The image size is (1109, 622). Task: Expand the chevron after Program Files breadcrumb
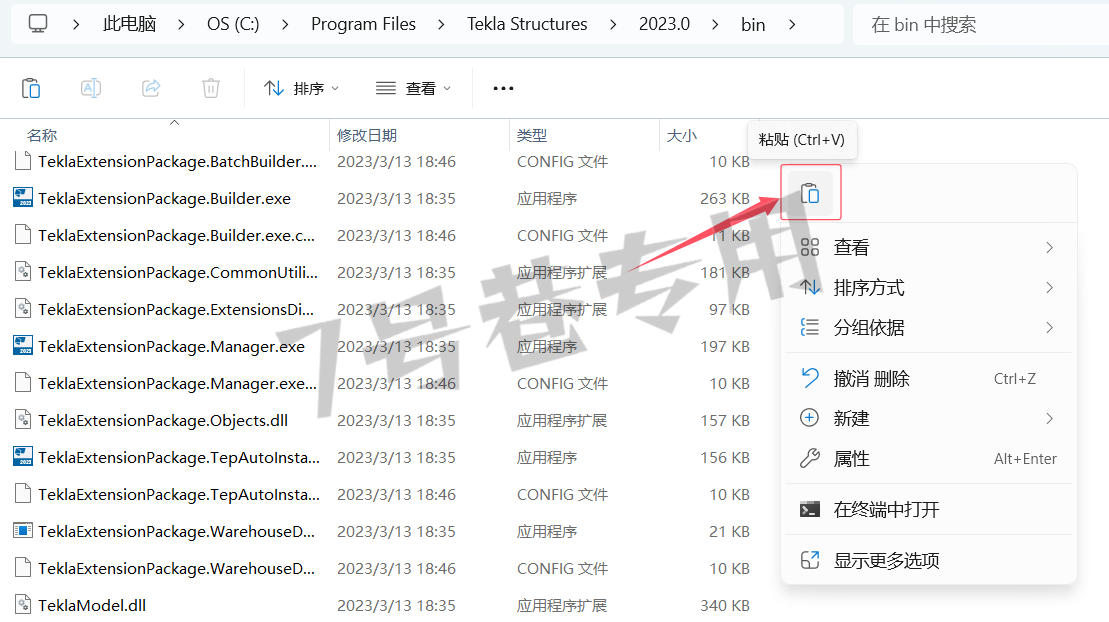[x=441, y=24]
